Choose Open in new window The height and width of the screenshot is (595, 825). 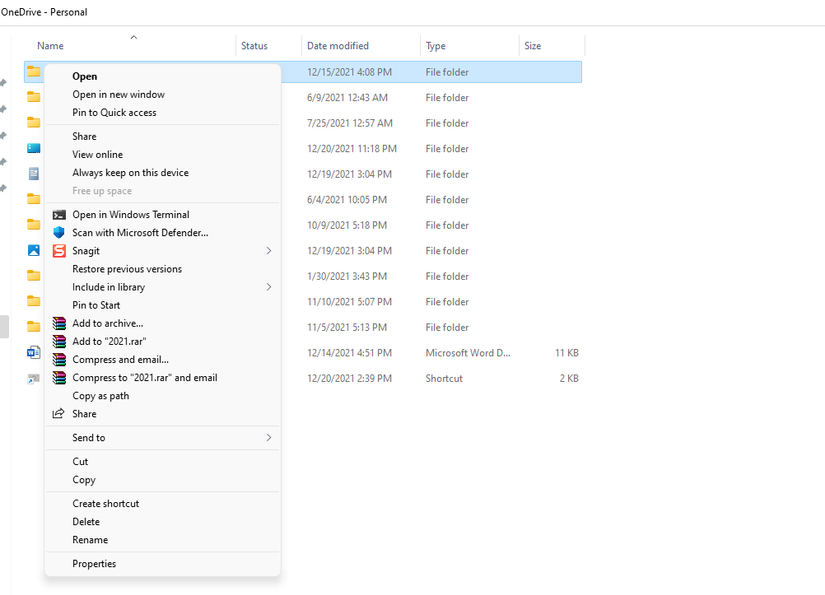[x=118, y=95]
